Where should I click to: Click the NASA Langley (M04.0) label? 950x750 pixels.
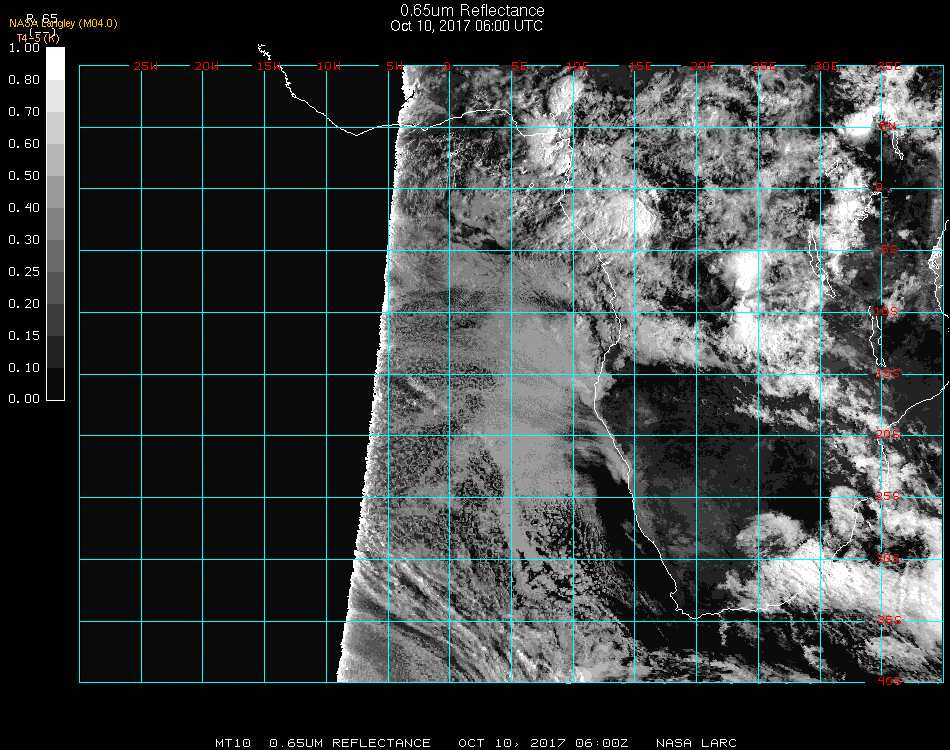coord(63,24)
